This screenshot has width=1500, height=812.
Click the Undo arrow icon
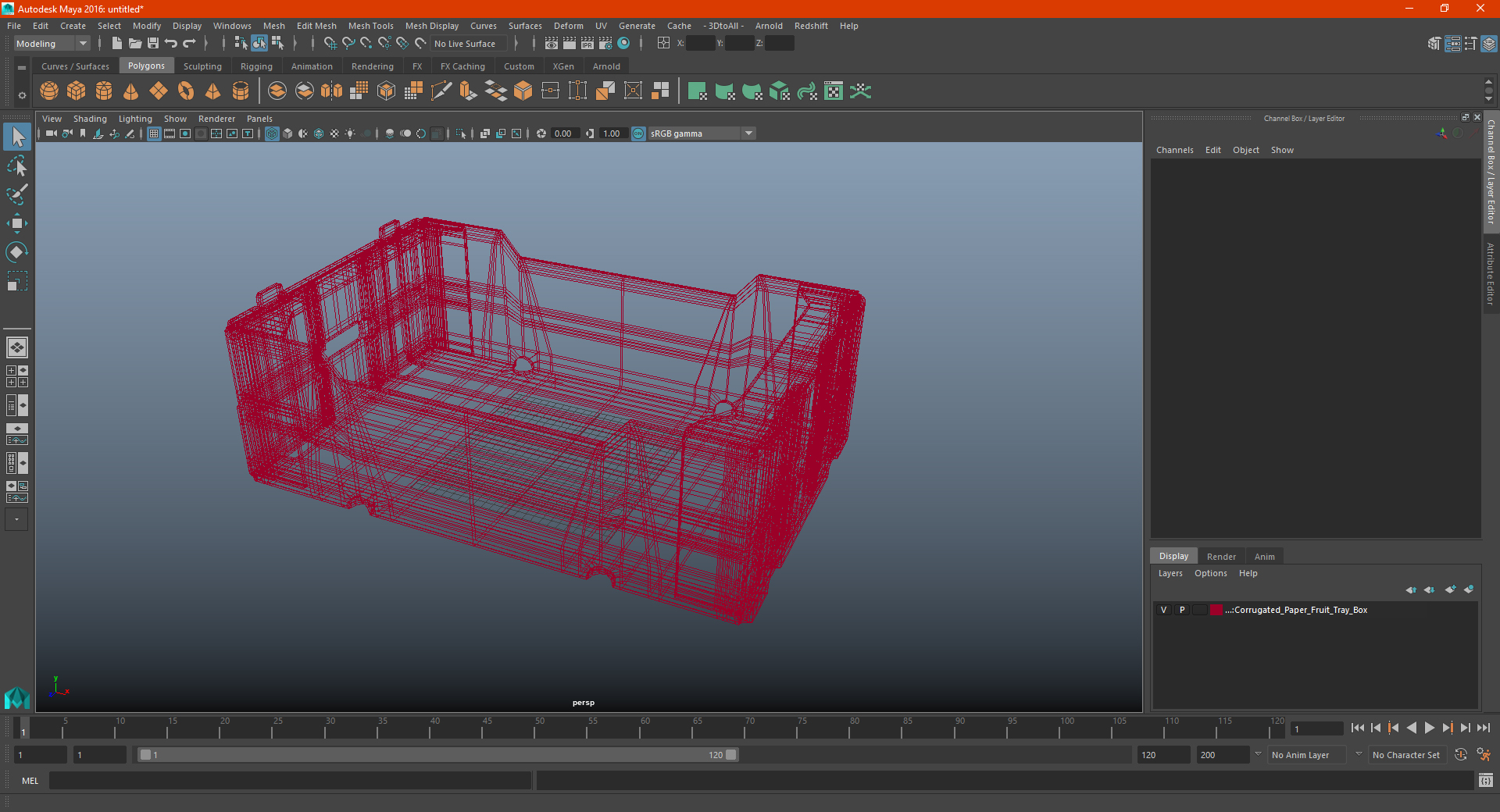(171, 44)
